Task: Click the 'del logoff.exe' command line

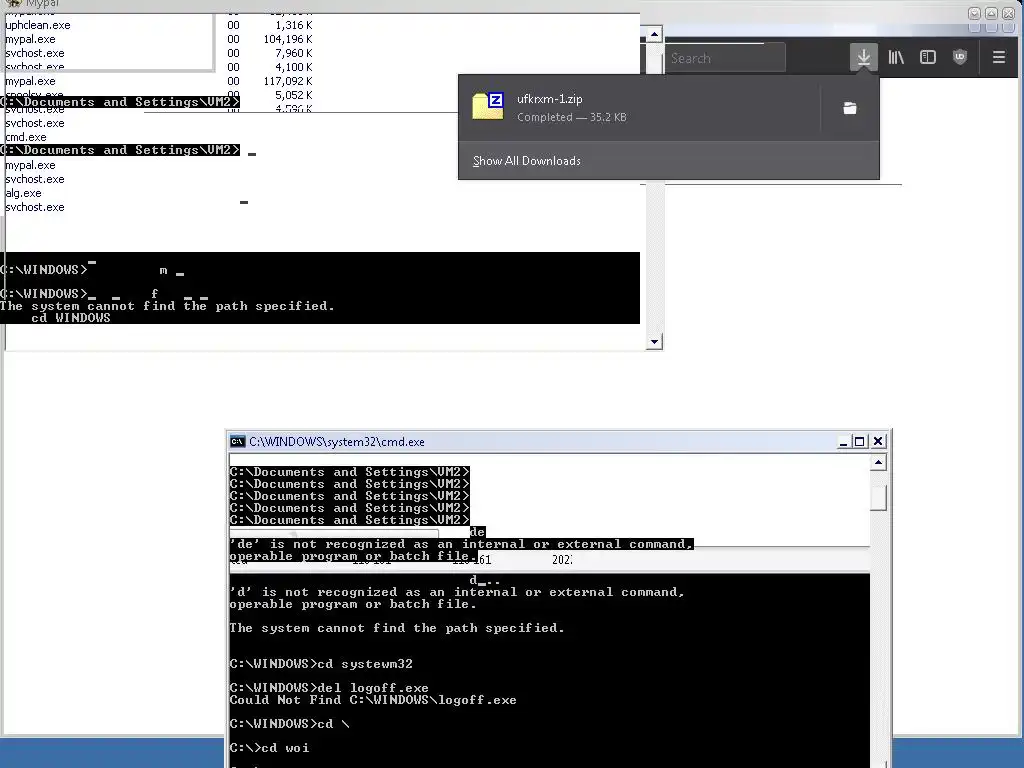Action: click(329, 688)
